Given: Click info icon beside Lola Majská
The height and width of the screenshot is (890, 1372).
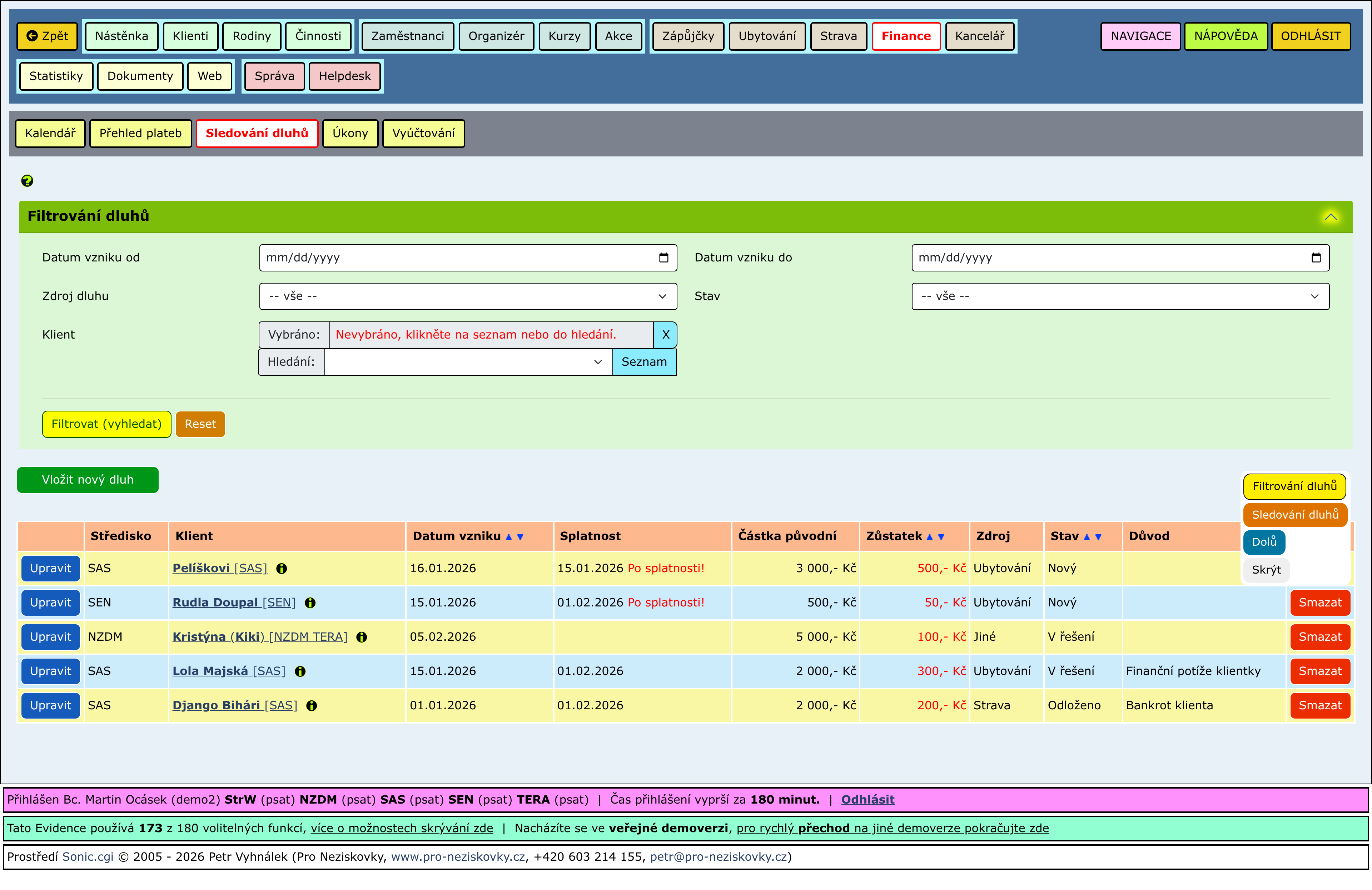Looking at the screenshot, I should click(x=300, y=671).
